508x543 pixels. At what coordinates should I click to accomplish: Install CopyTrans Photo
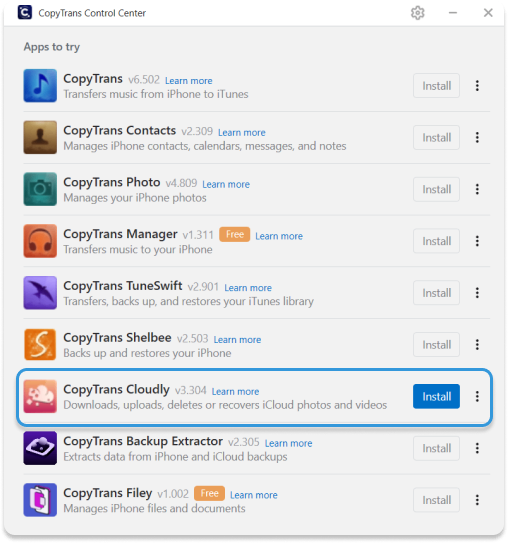[436, 189]
